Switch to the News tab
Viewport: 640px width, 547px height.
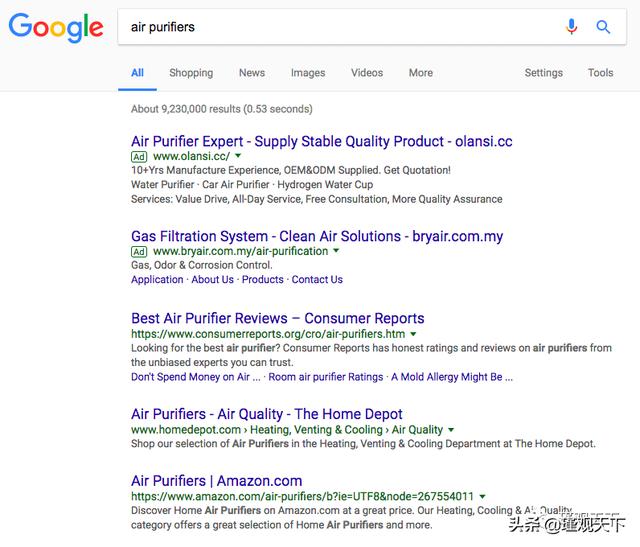pos(252,73)
